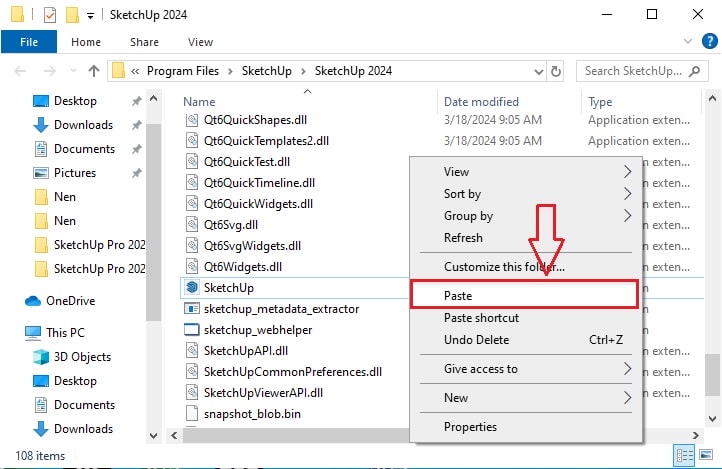This screenshot has width=722, height=469.
Task: Go forward with the Forward arrow
Action: click(x=49, y=71)
